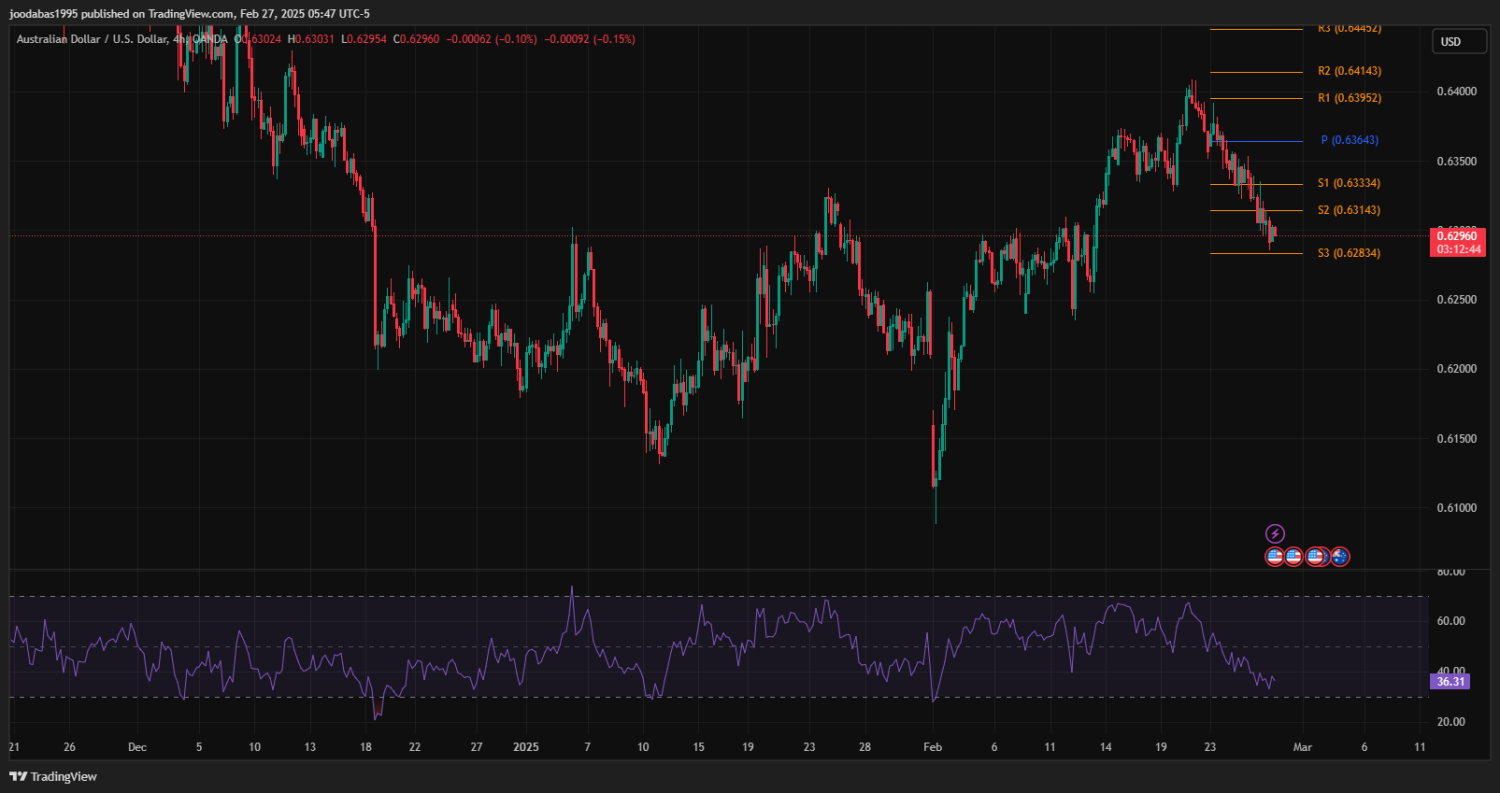Open the Australian flag economic event marker

pyautogui.click(x=1340, y=556)
